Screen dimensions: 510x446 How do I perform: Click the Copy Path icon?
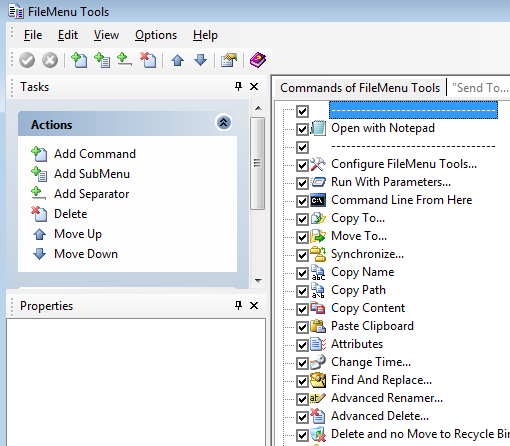pyautogui.click(x=318, y=290)
